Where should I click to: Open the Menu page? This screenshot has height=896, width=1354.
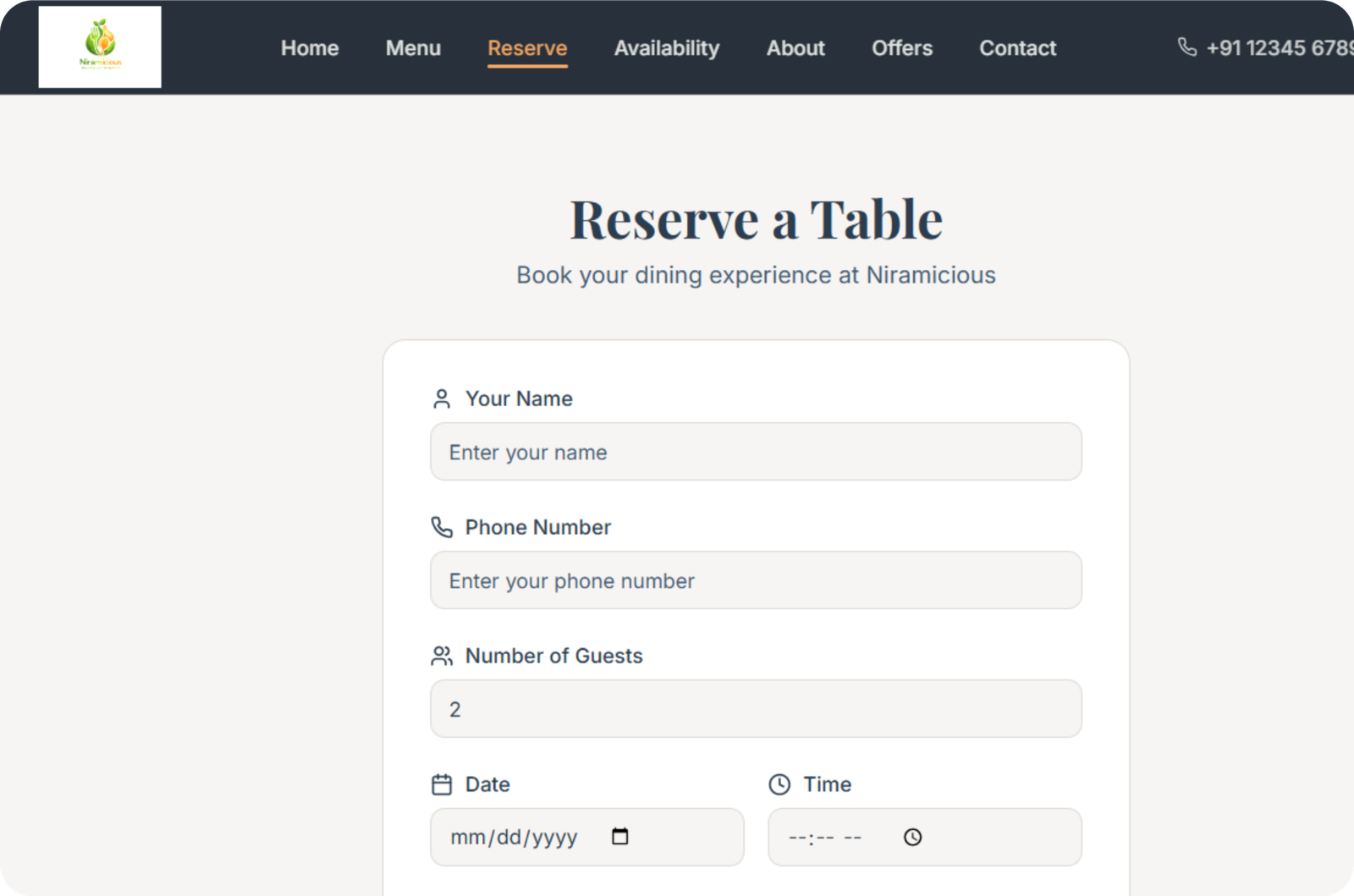pyautogui.click(x=413, y=48)
